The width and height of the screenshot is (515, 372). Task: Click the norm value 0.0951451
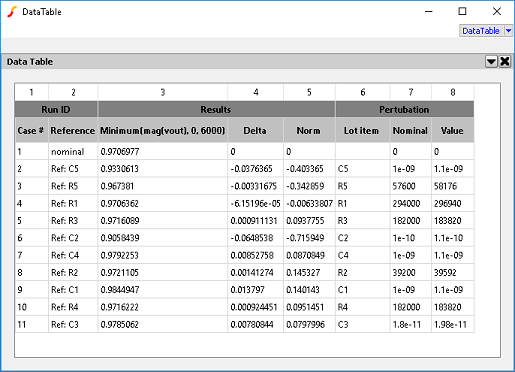309,307
